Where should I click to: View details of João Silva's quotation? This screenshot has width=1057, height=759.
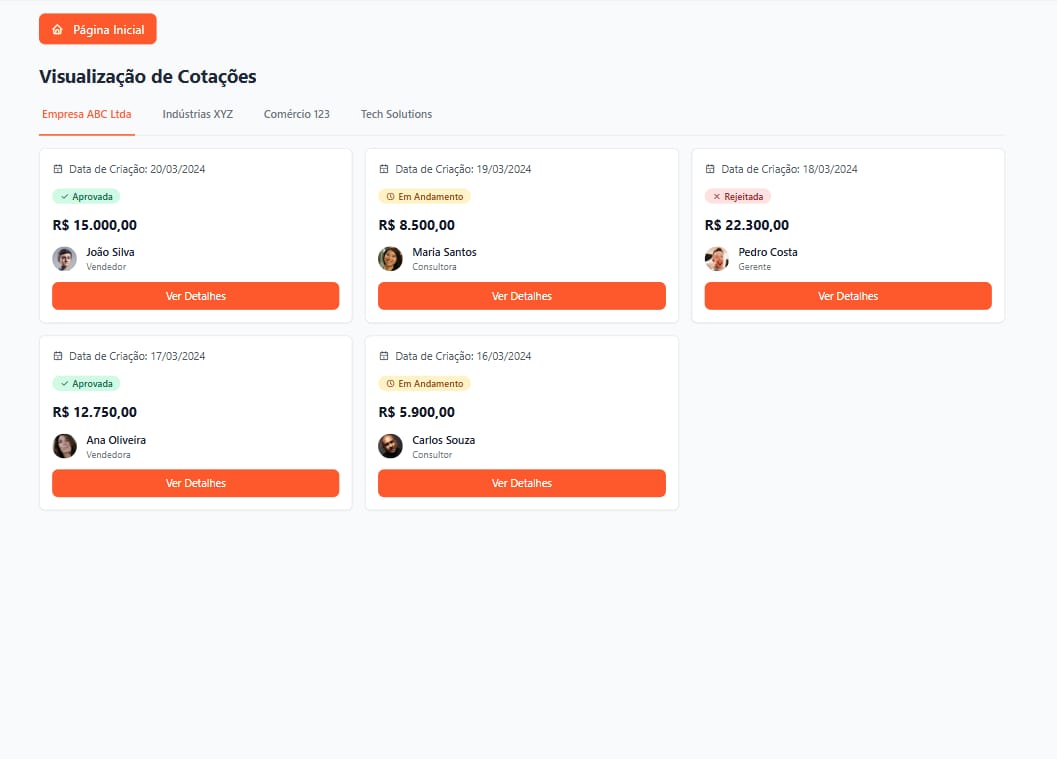tap(196, 296)
